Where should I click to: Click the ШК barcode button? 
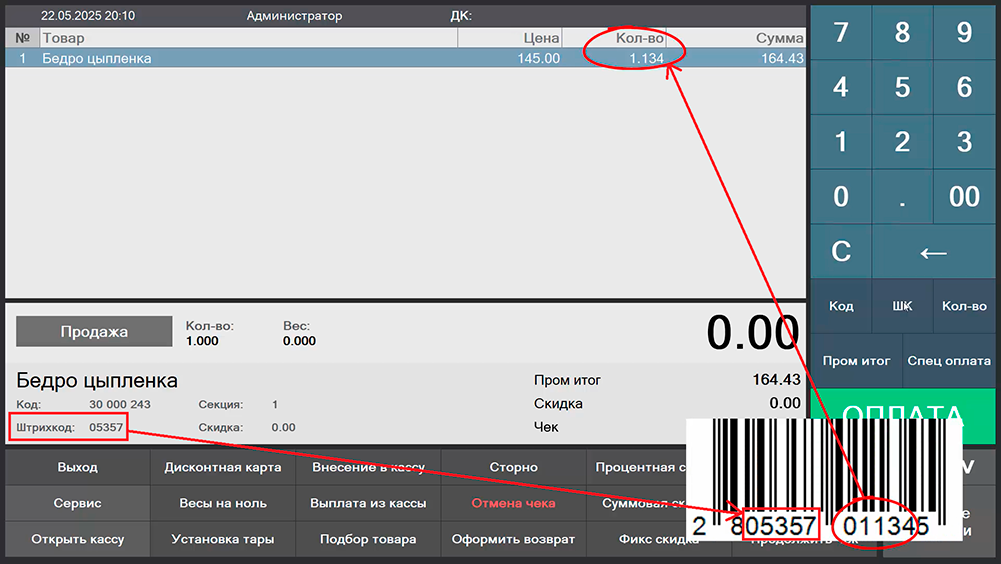902,306
